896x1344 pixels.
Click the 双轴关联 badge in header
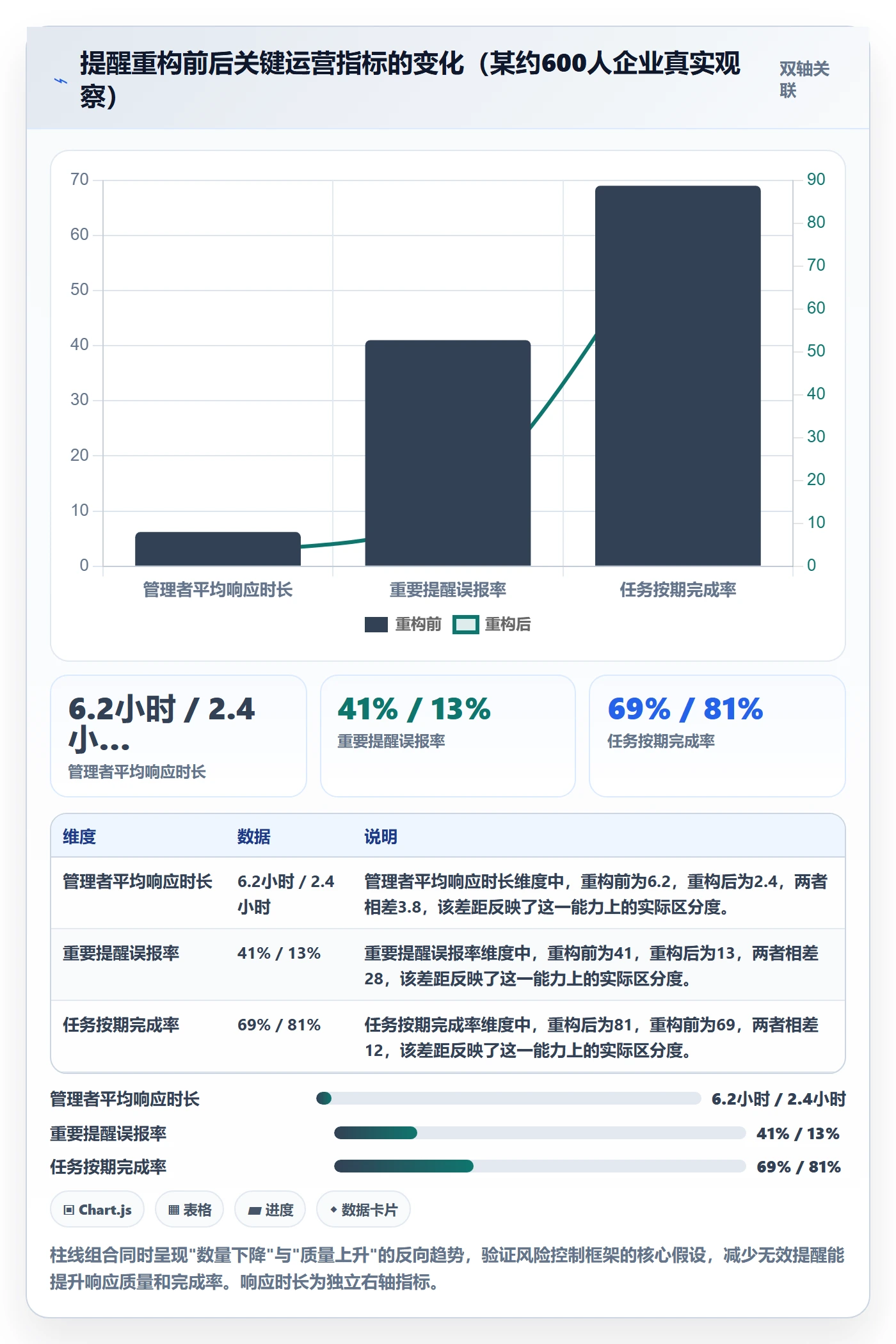pyautogui.click(x=804, y=80)
